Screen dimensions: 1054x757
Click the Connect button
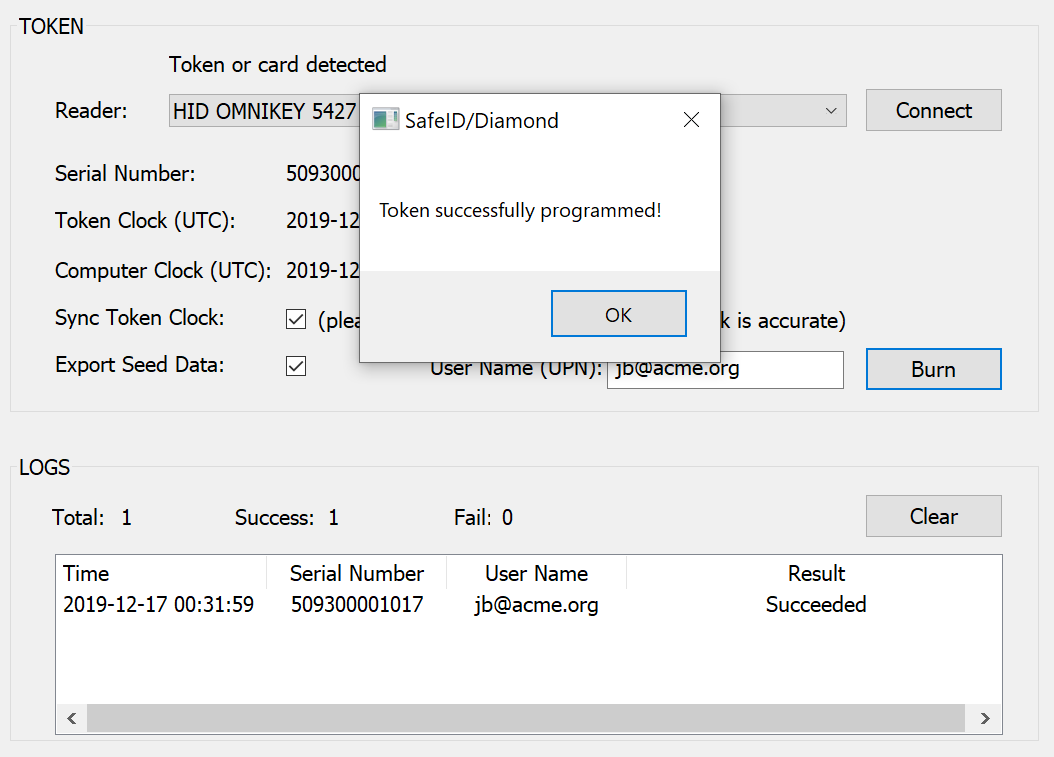tap(933, 111)
